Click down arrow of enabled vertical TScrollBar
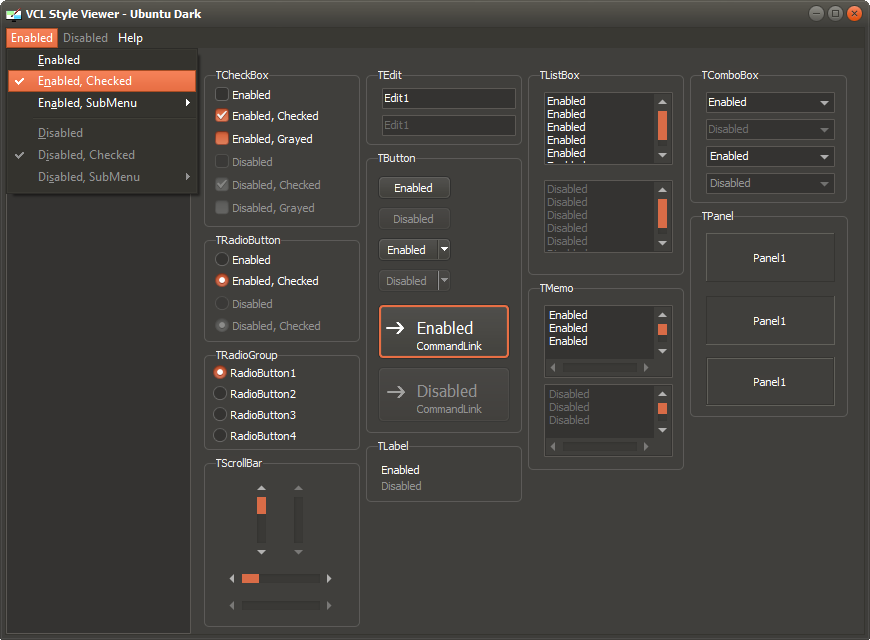The width and height of the screenshot is (870, 640). click(x=261, y=552)
